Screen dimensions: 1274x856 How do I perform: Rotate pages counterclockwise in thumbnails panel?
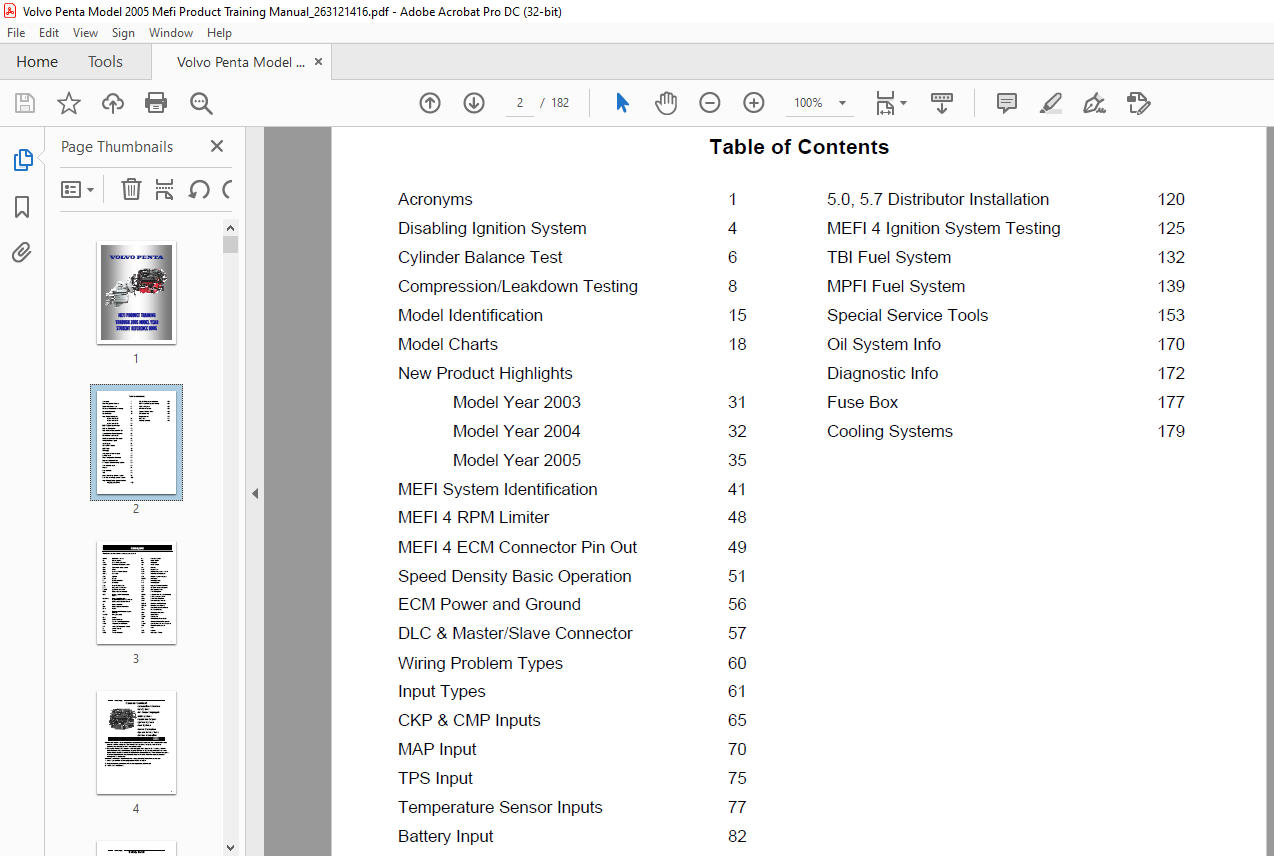pyautogui.click(x=198, y=189)
